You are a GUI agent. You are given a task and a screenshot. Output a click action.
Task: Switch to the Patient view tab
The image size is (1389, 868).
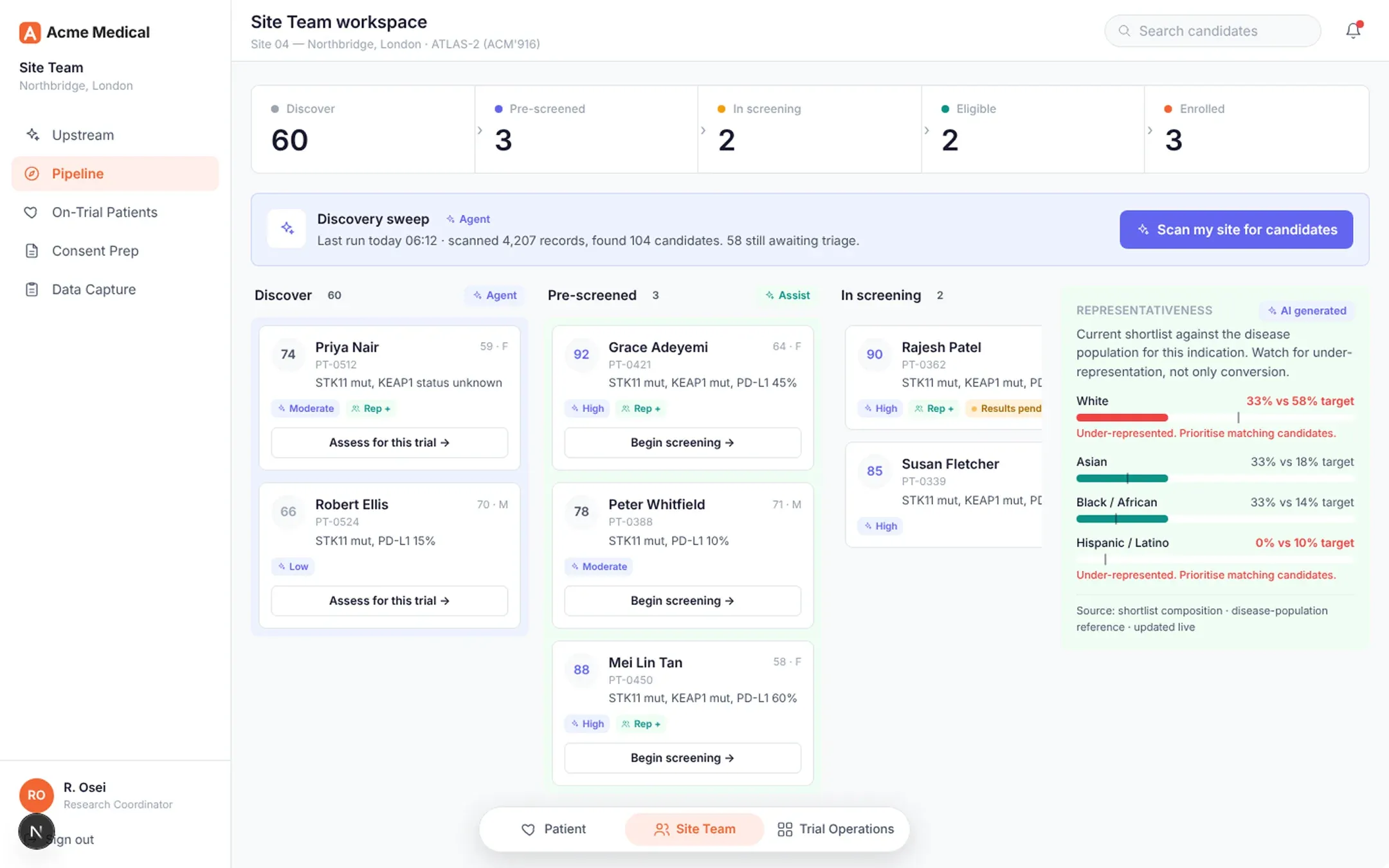[554, 829]
